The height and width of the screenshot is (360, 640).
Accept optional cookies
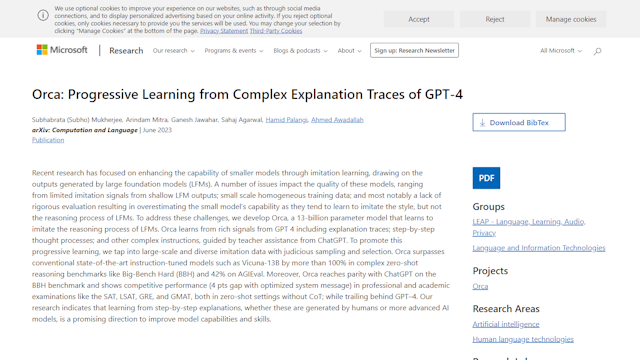(x=419, y=19)
